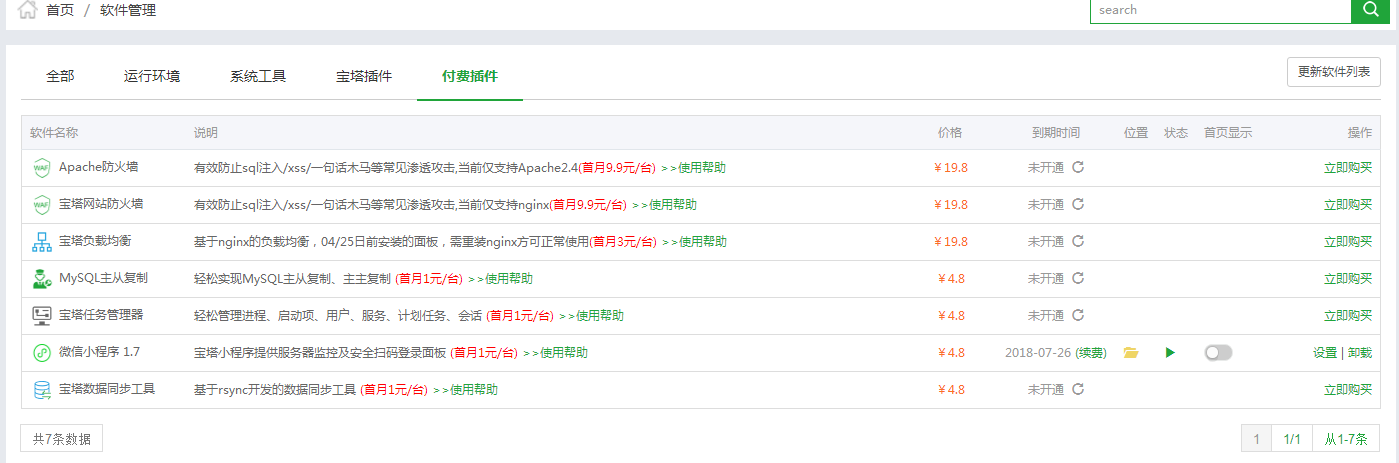Screen dimensions: 1399x463
Task: Toggle homepage display for 微信小程序
Action: click(1219, 352)
